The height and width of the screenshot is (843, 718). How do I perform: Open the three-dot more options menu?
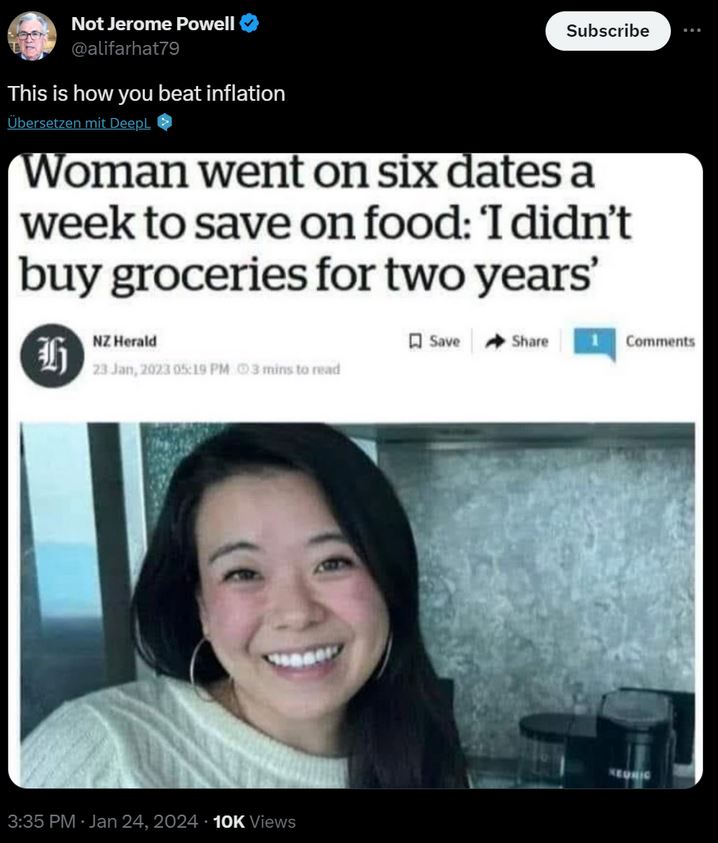[692, 31]
